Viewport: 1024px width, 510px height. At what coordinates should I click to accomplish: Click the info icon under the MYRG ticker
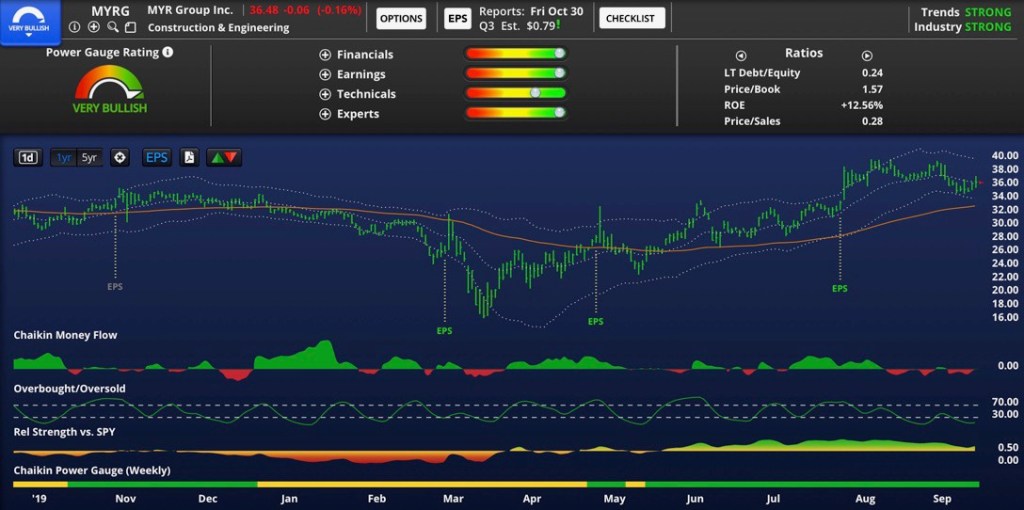[x=76, y=27]
